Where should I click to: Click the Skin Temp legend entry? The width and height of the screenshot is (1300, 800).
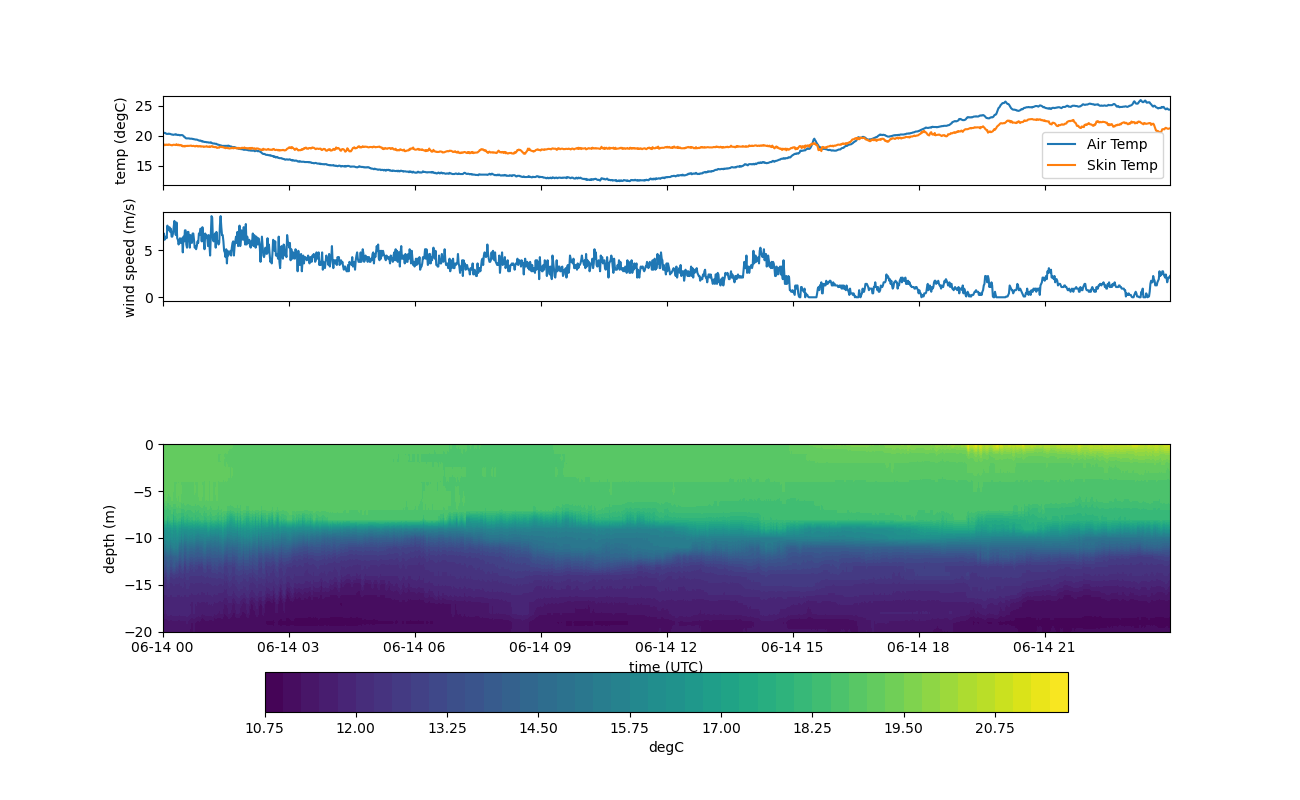tap(1122, 166)
